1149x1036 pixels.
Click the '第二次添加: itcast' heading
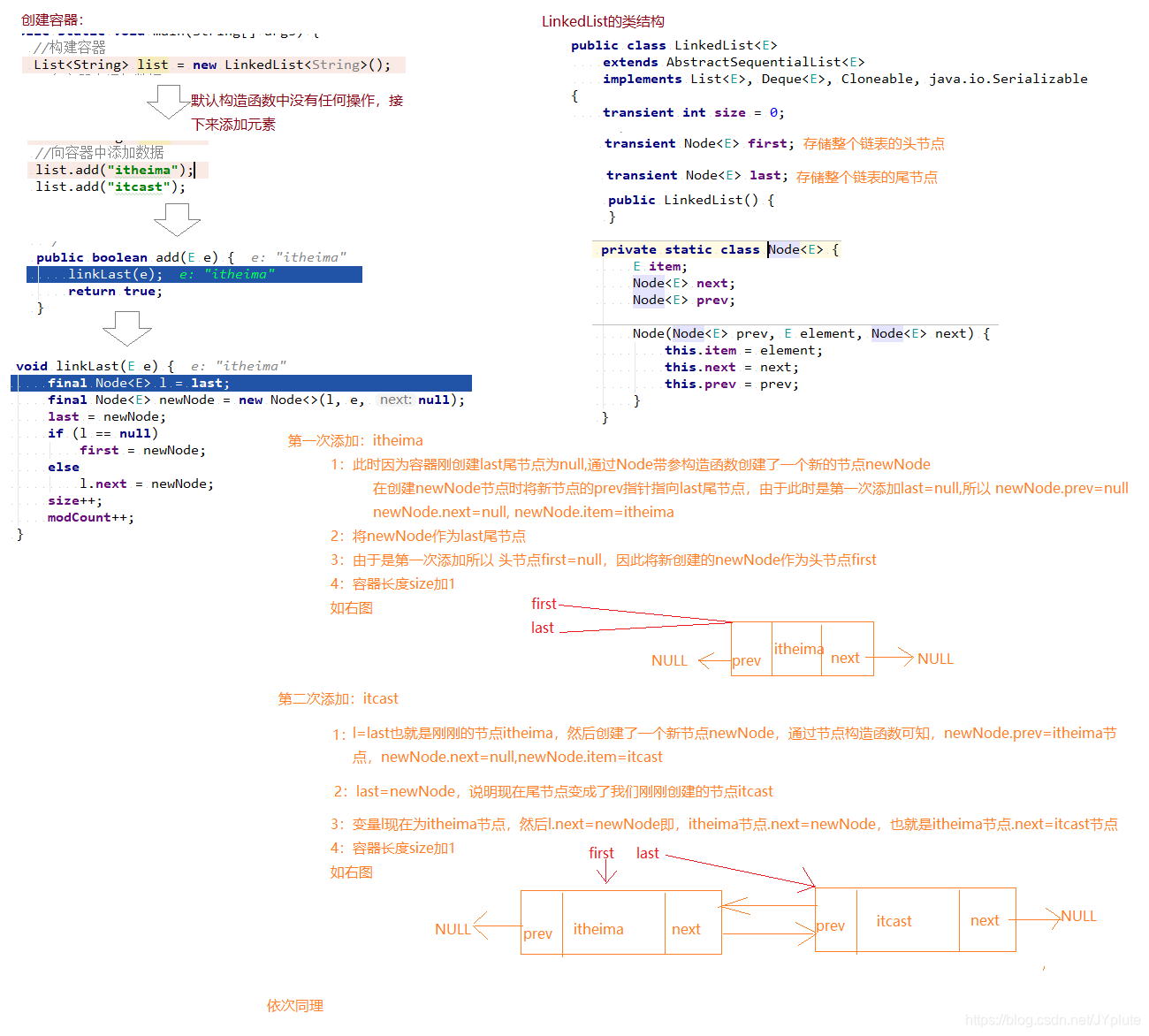point(338,698)
